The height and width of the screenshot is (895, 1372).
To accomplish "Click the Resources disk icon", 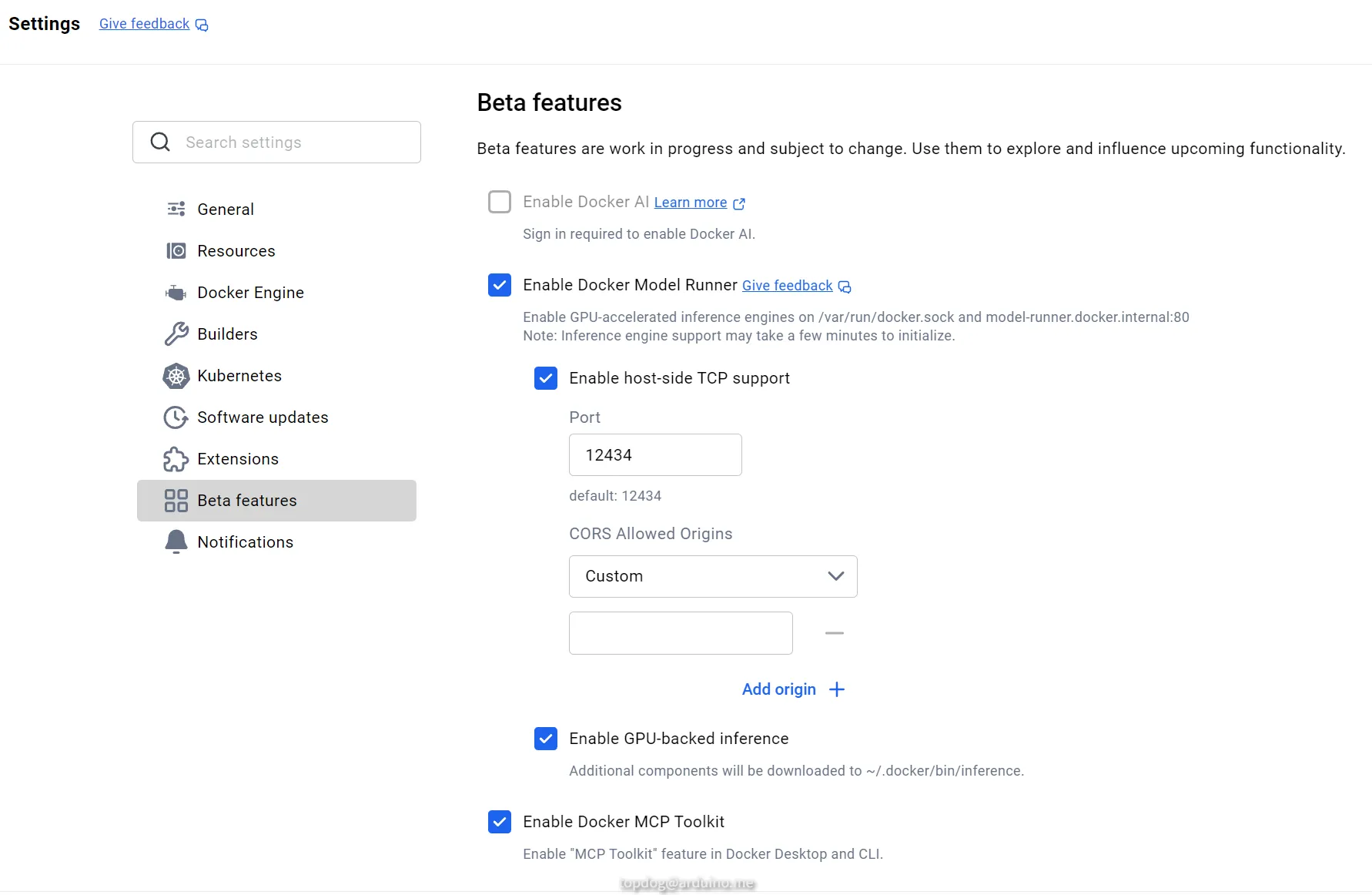I will pos(176,251).
